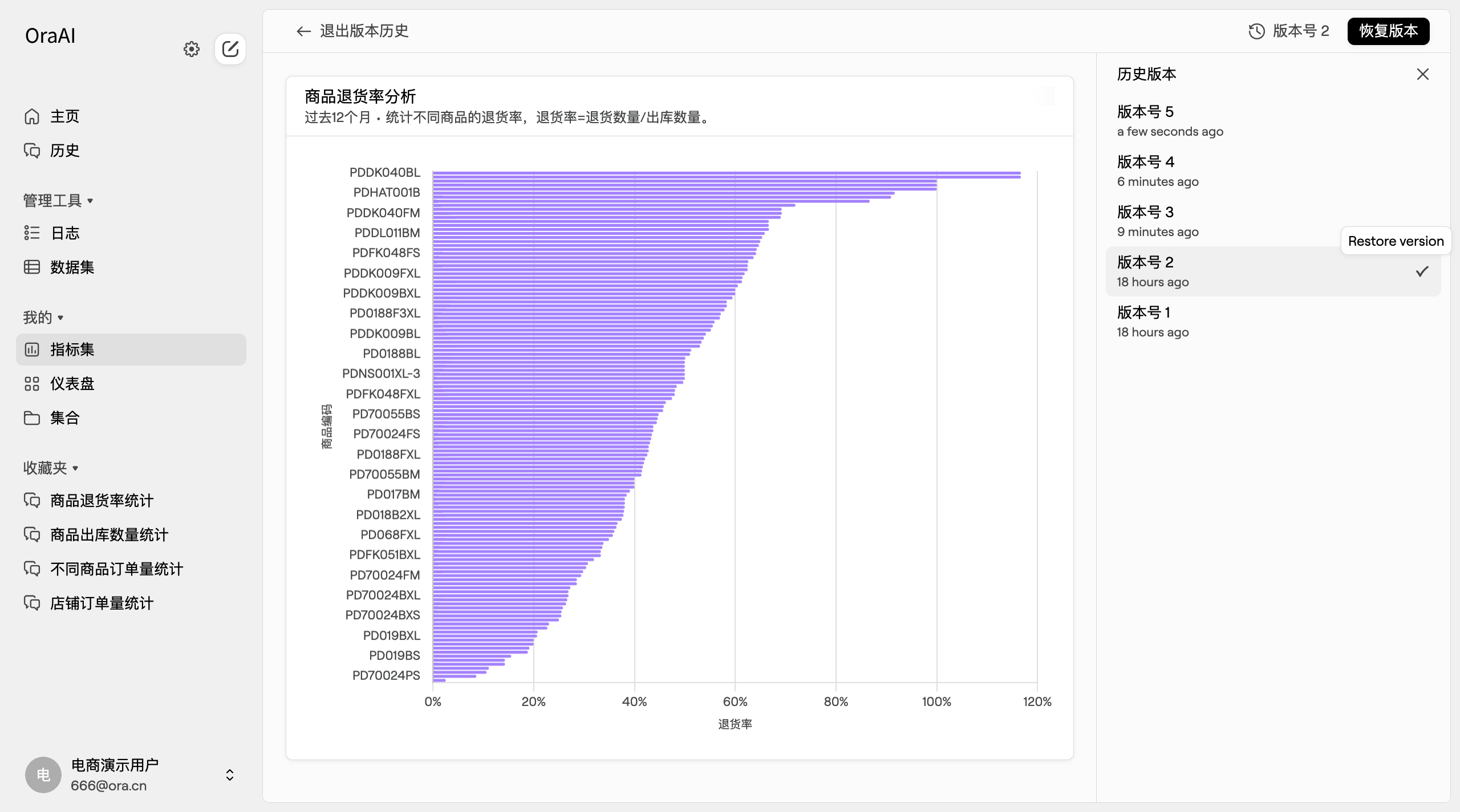Viewport: 1460px width, 812px height.
Task: Click the new chat compose icon
Action: click(x=230, y=49)
